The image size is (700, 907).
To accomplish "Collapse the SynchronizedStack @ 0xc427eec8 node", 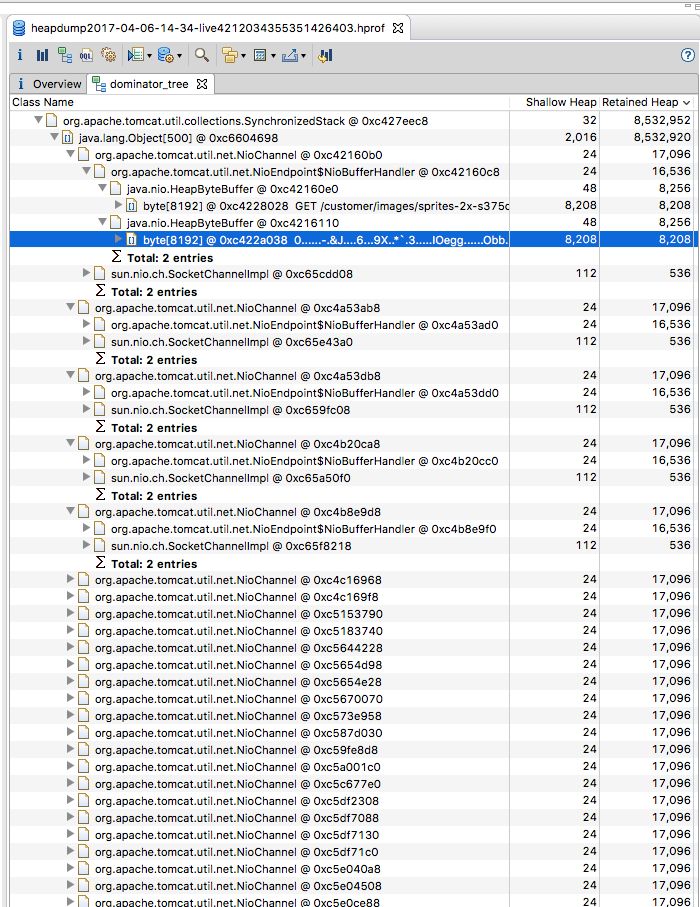I will [38, 120].
